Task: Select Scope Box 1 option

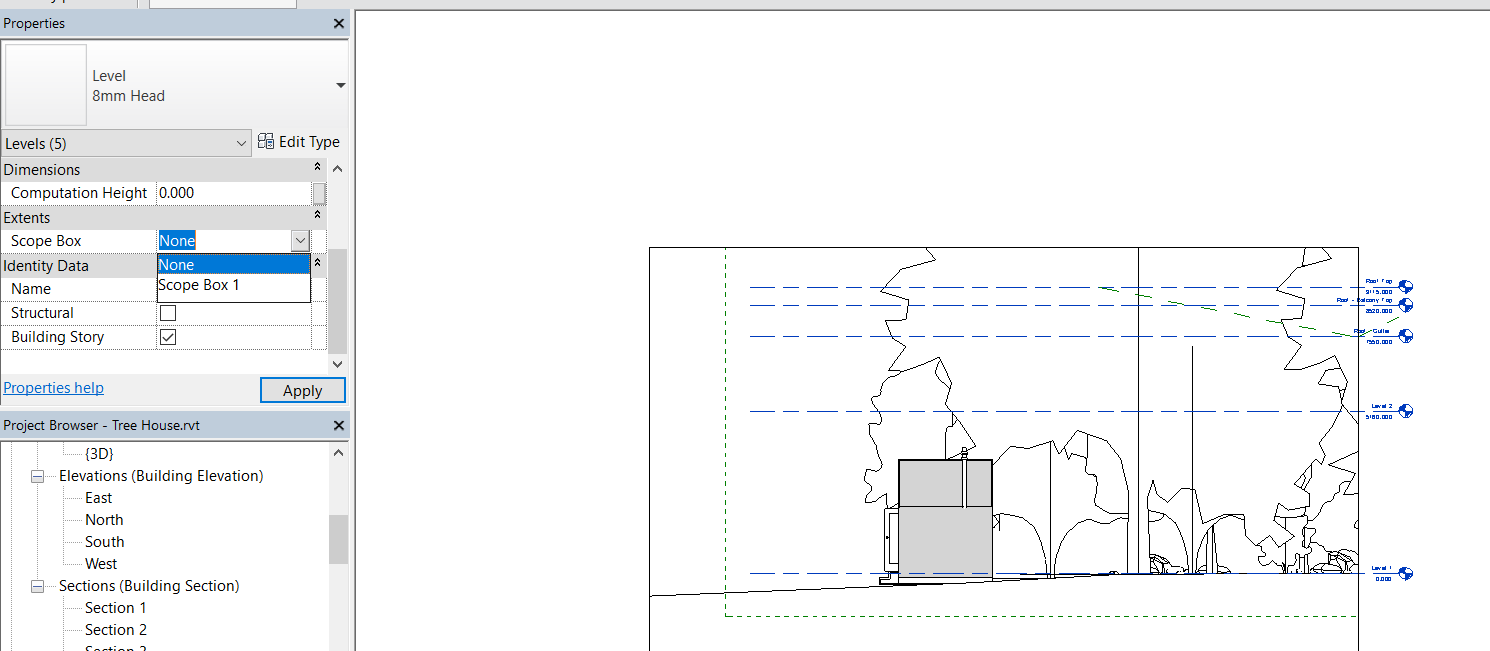Action: pos(234,285)
